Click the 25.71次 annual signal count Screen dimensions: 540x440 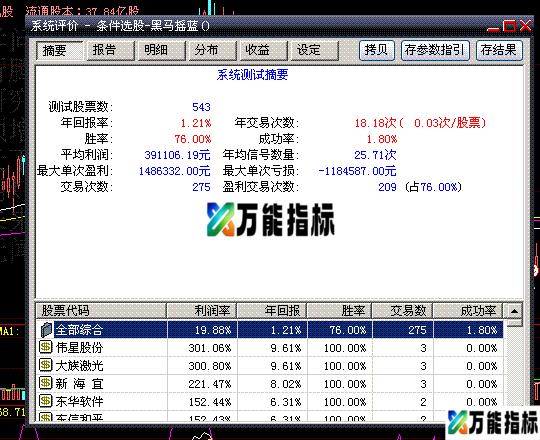(375, 155)
